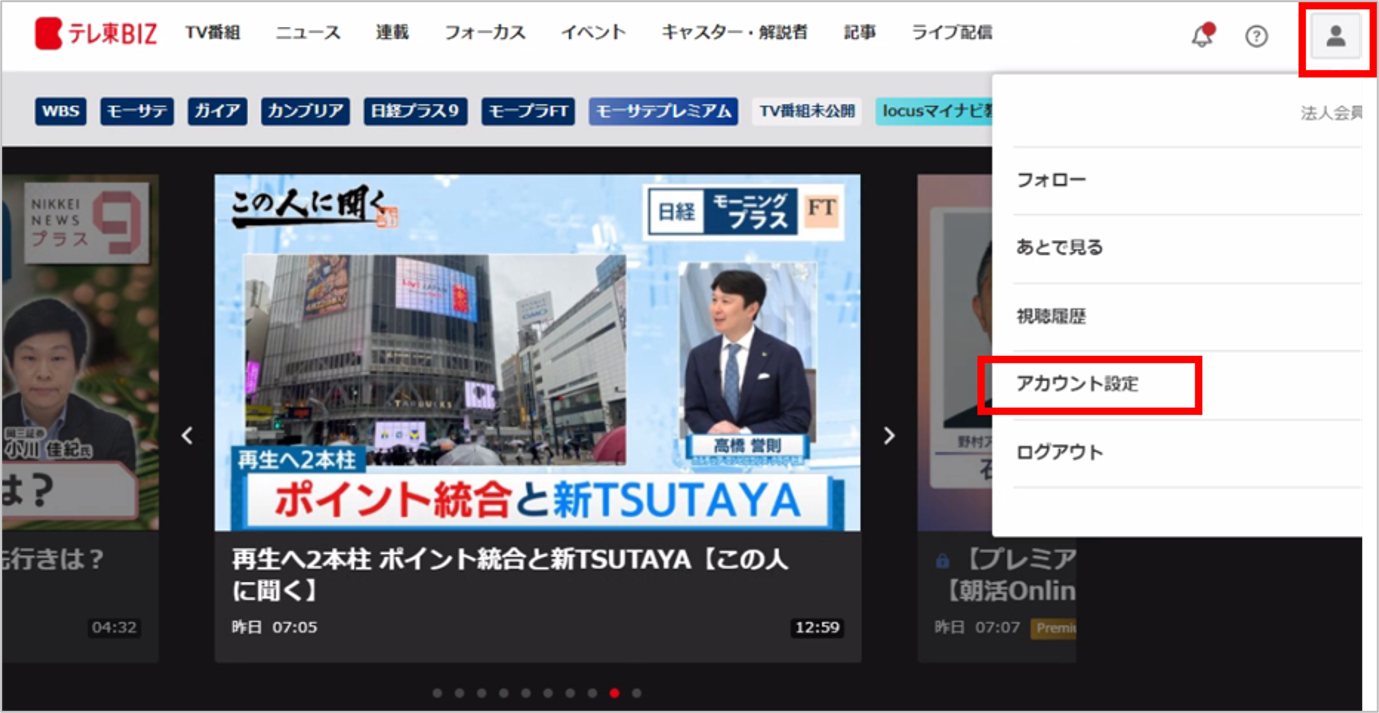Go to the previous carousel slide arrow
Image resolution: width=1379 pixels, height=713 pixels.
187,435
